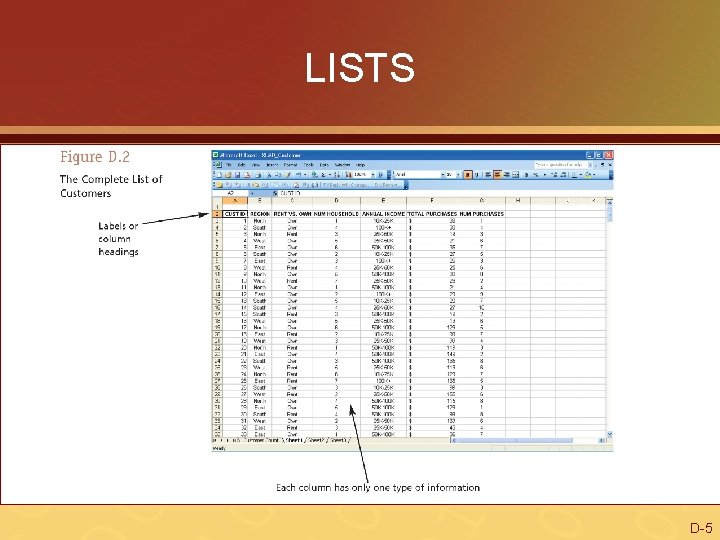Select column E header
Viewport: 720px width, 540px height.
[x=383, y=201]
